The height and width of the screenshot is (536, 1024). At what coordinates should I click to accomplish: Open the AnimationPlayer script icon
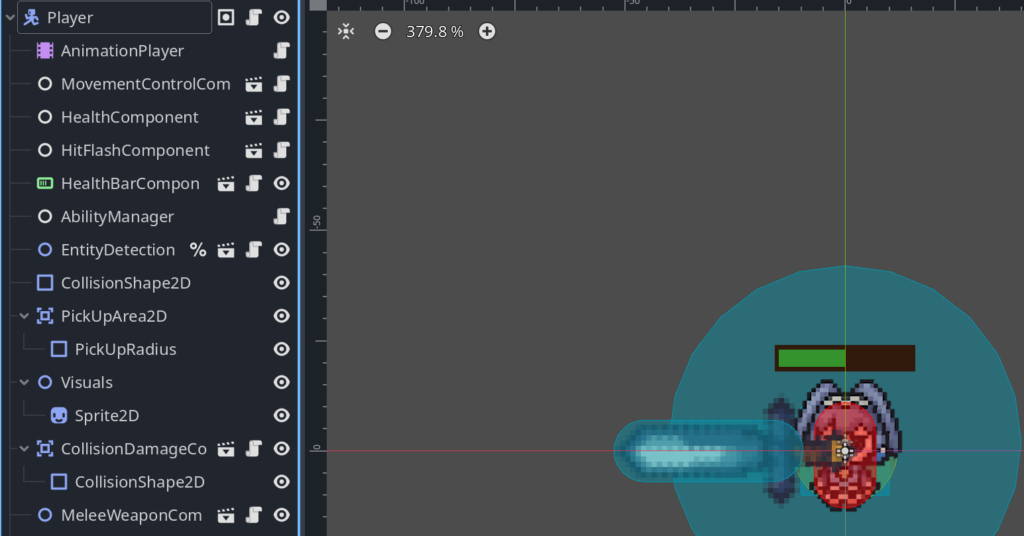[281, 51]
